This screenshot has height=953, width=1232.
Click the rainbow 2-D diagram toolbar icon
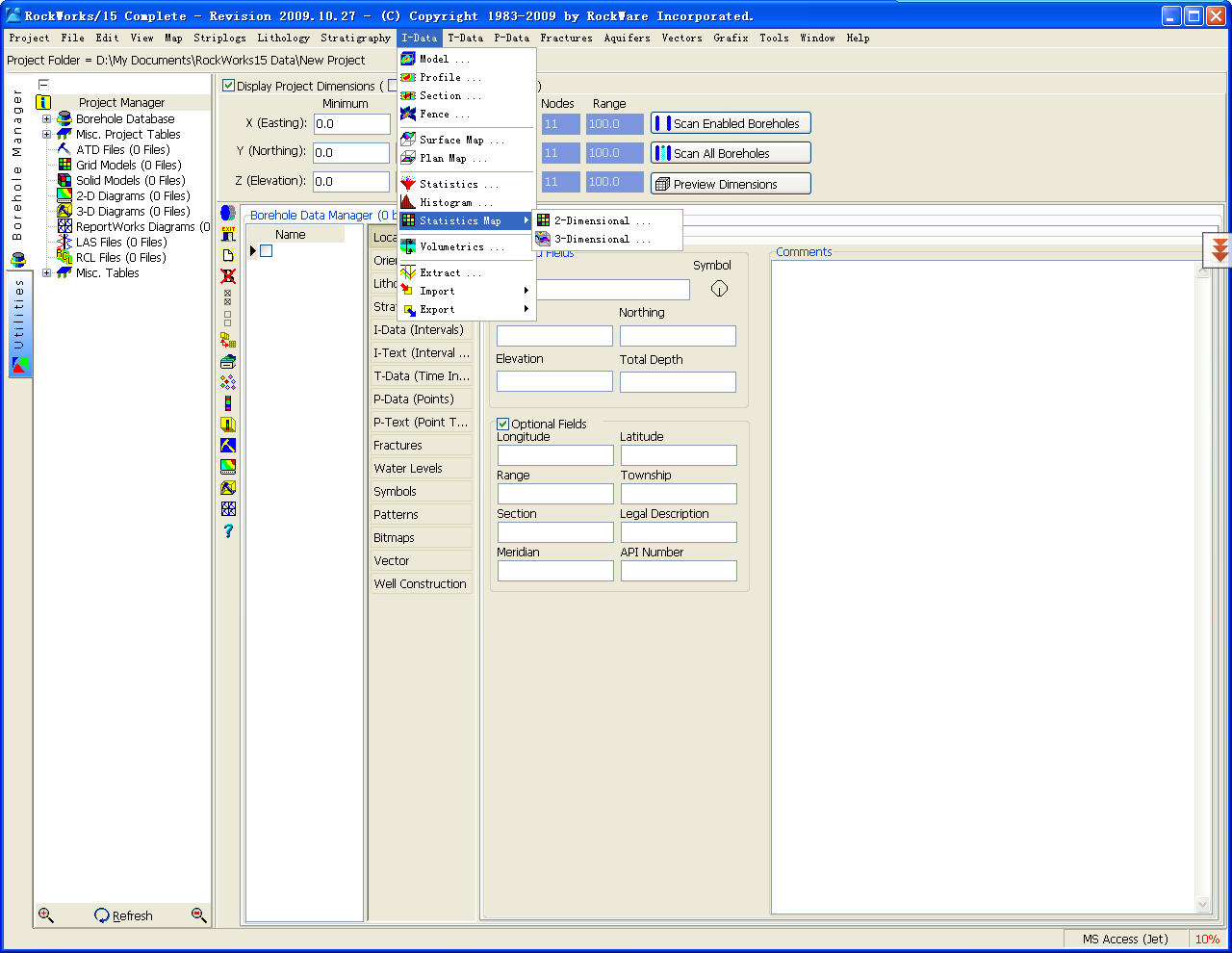228,467
